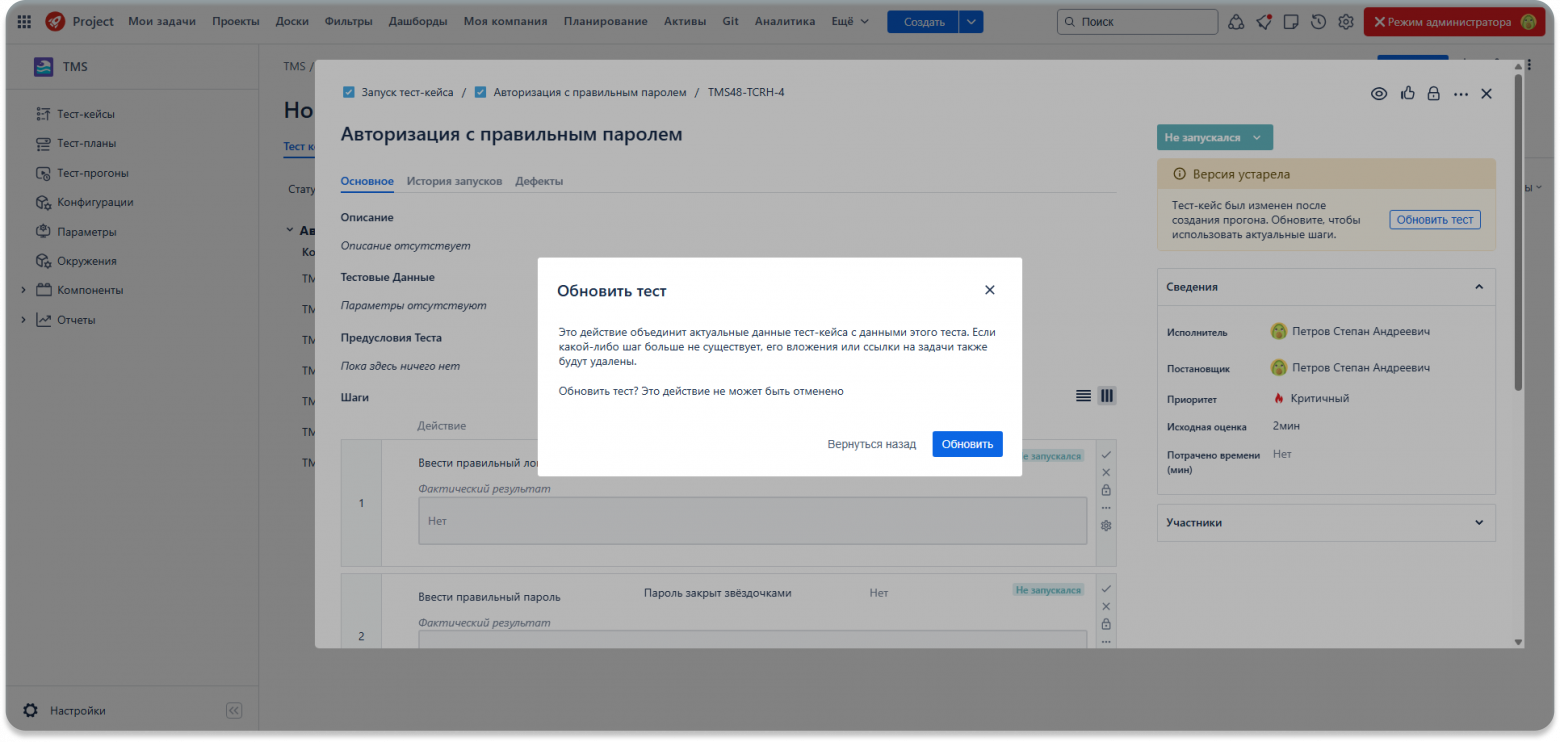Viewport: 1560px width, 742px height.
Task: Open the three-dot menu in test header
Action: [x=1461, y=93]
